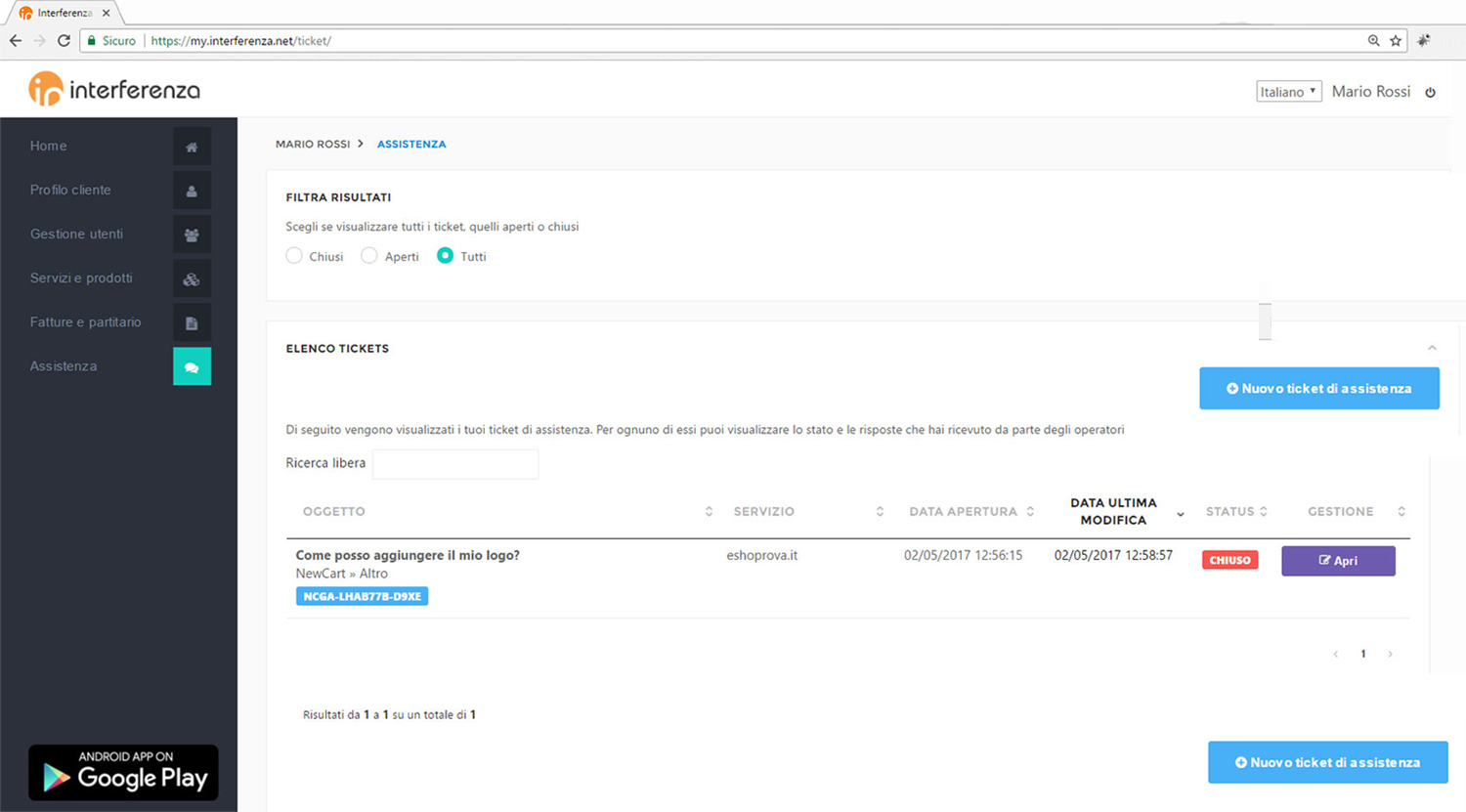
Task: Open Servizi e prodotti in the sidebar
Action: click(81, 278)
